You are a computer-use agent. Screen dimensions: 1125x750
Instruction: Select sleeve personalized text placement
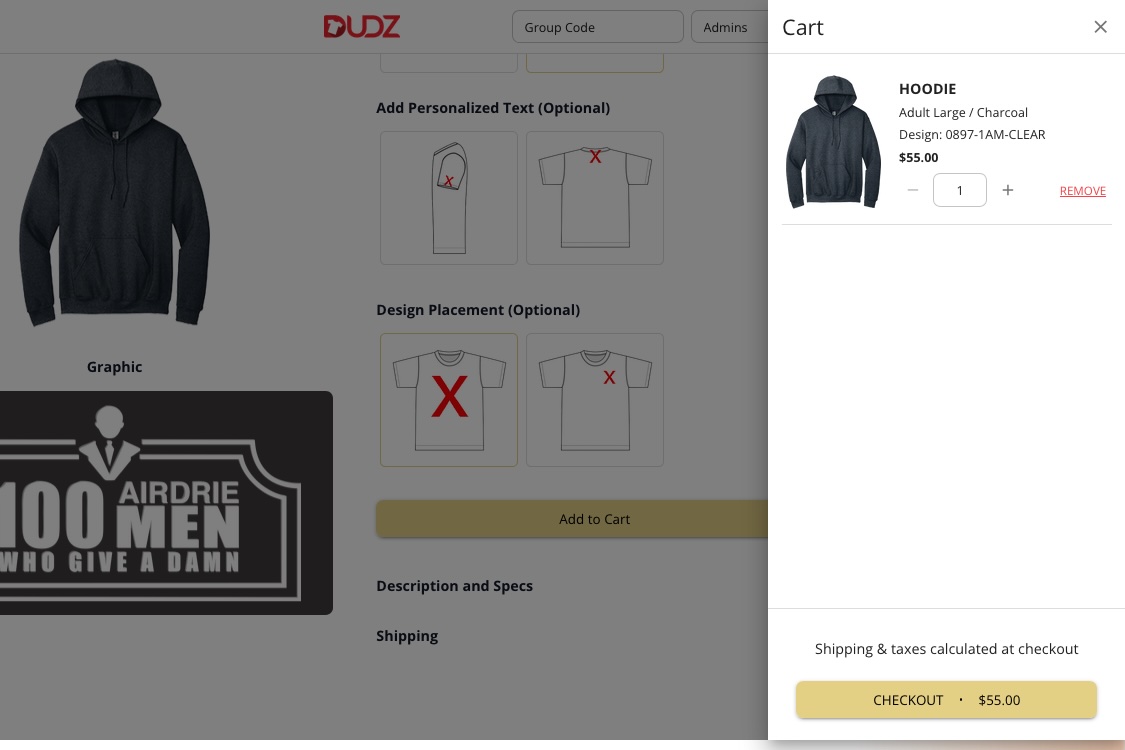[449, 198]
